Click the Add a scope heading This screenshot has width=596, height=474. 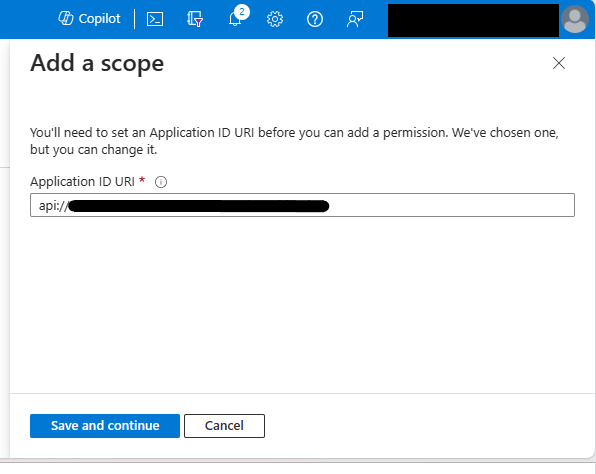point(97,63)
